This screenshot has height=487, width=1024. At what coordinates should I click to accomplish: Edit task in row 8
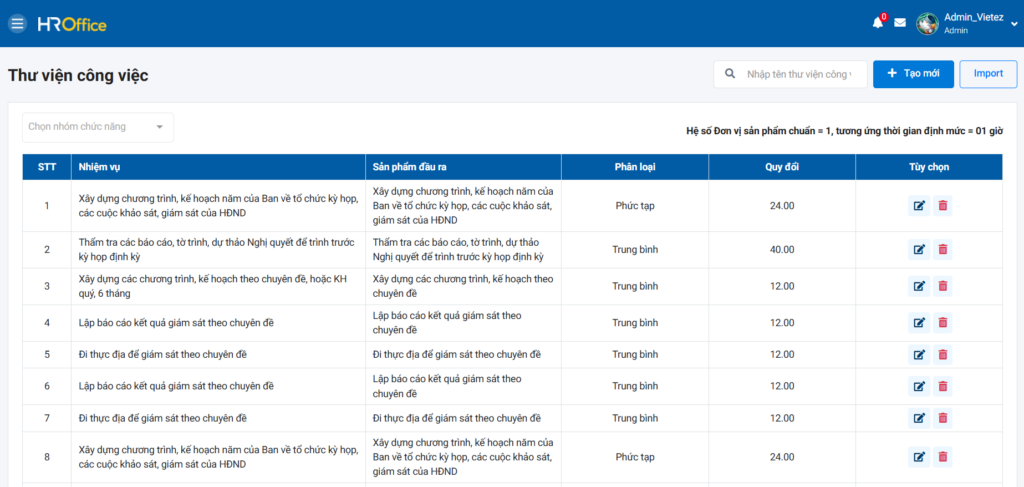918,457
